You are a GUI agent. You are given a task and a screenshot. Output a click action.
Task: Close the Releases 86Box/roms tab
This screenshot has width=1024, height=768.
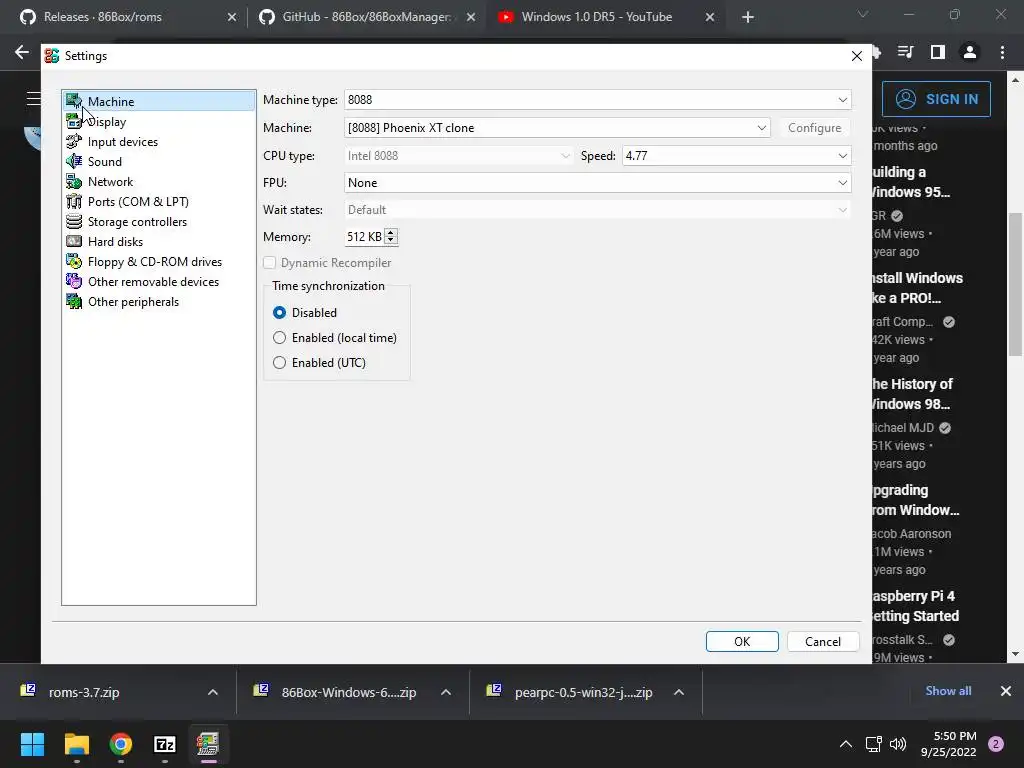click(x=232, y=17)
